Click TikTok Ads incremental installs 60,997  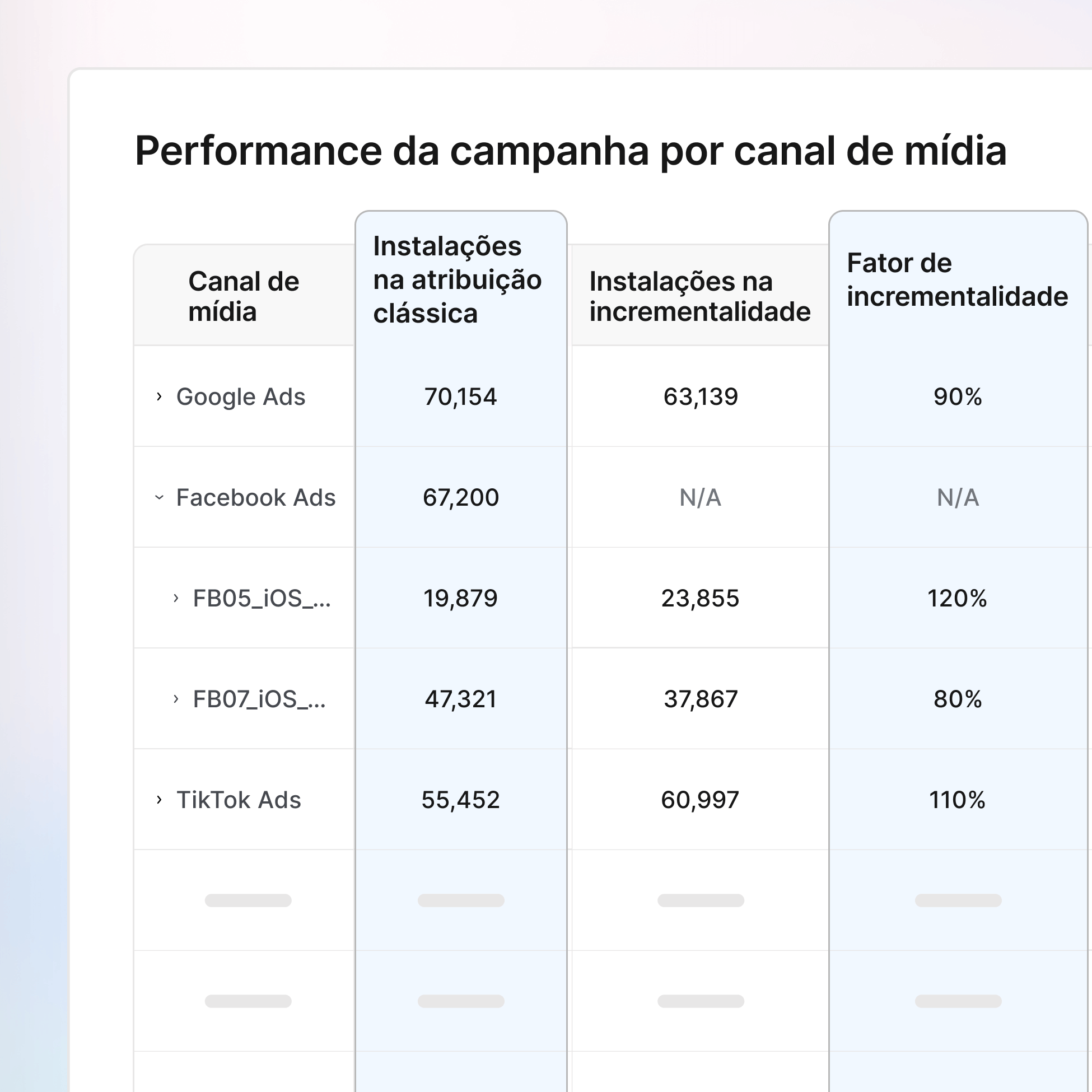tap(700, 800)
